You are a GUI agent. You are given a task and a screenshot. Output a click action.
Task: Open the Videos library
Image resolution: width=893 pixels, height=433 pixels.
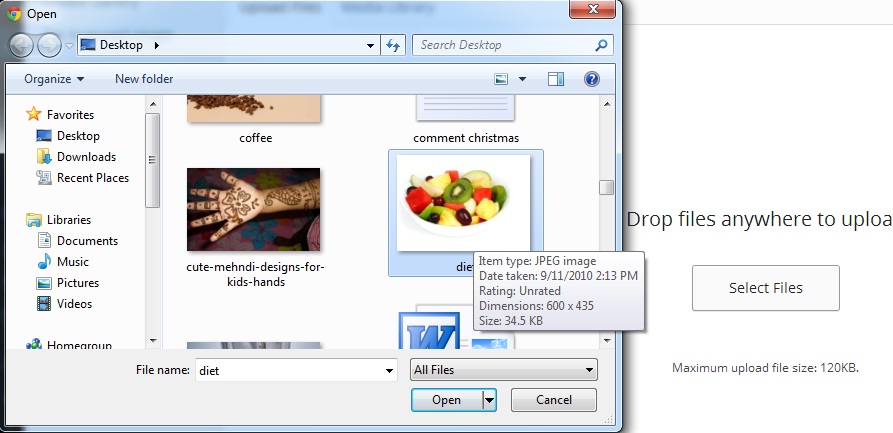pyautogui.click(x=74, y=304)
